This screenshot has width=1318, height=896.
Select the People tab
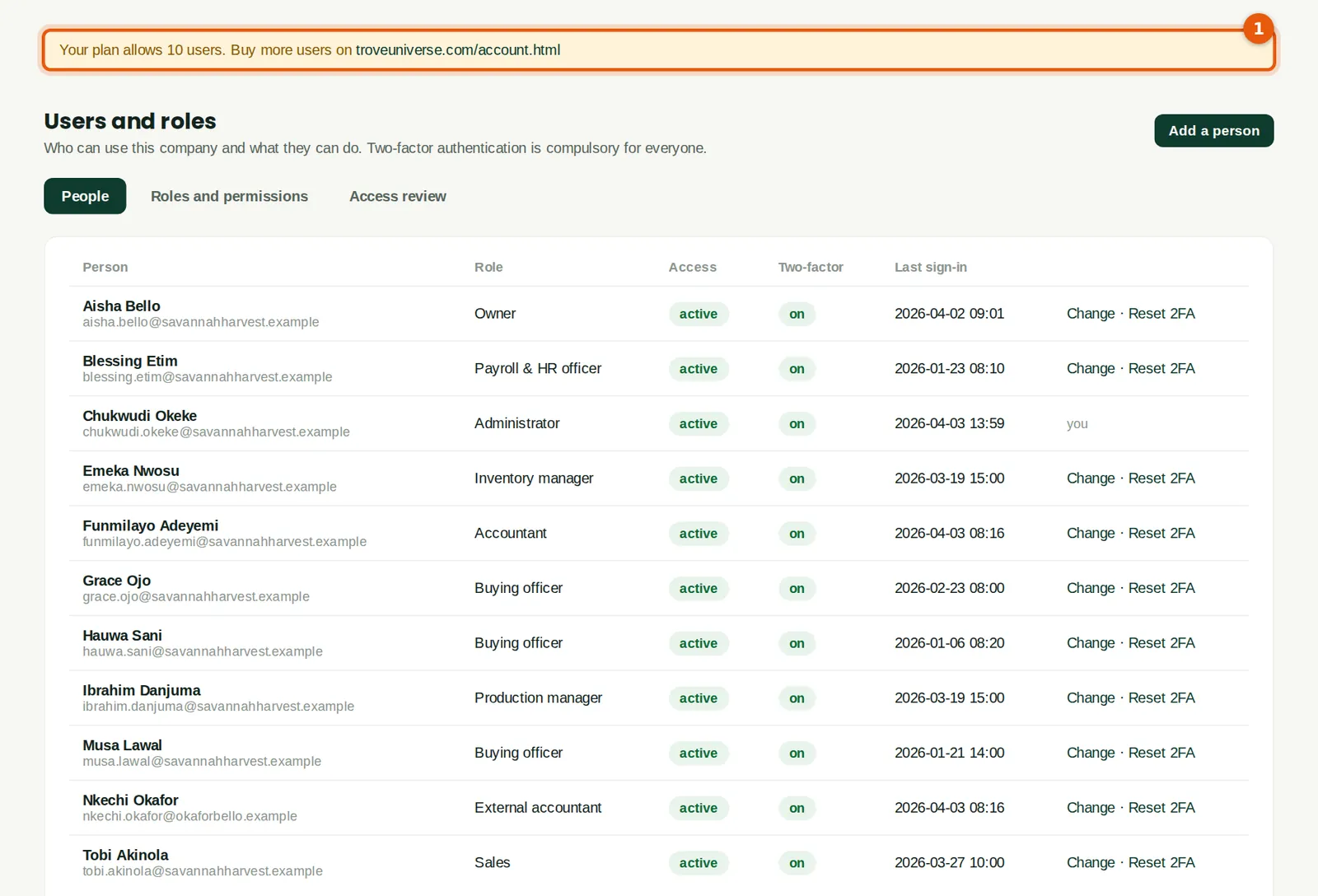tap(85, 196)
